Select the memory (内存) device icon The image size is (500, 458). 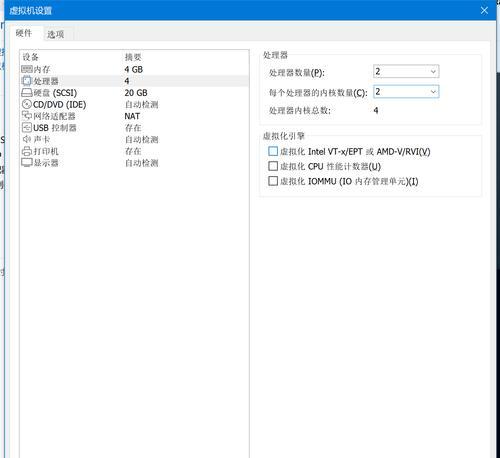27,69
